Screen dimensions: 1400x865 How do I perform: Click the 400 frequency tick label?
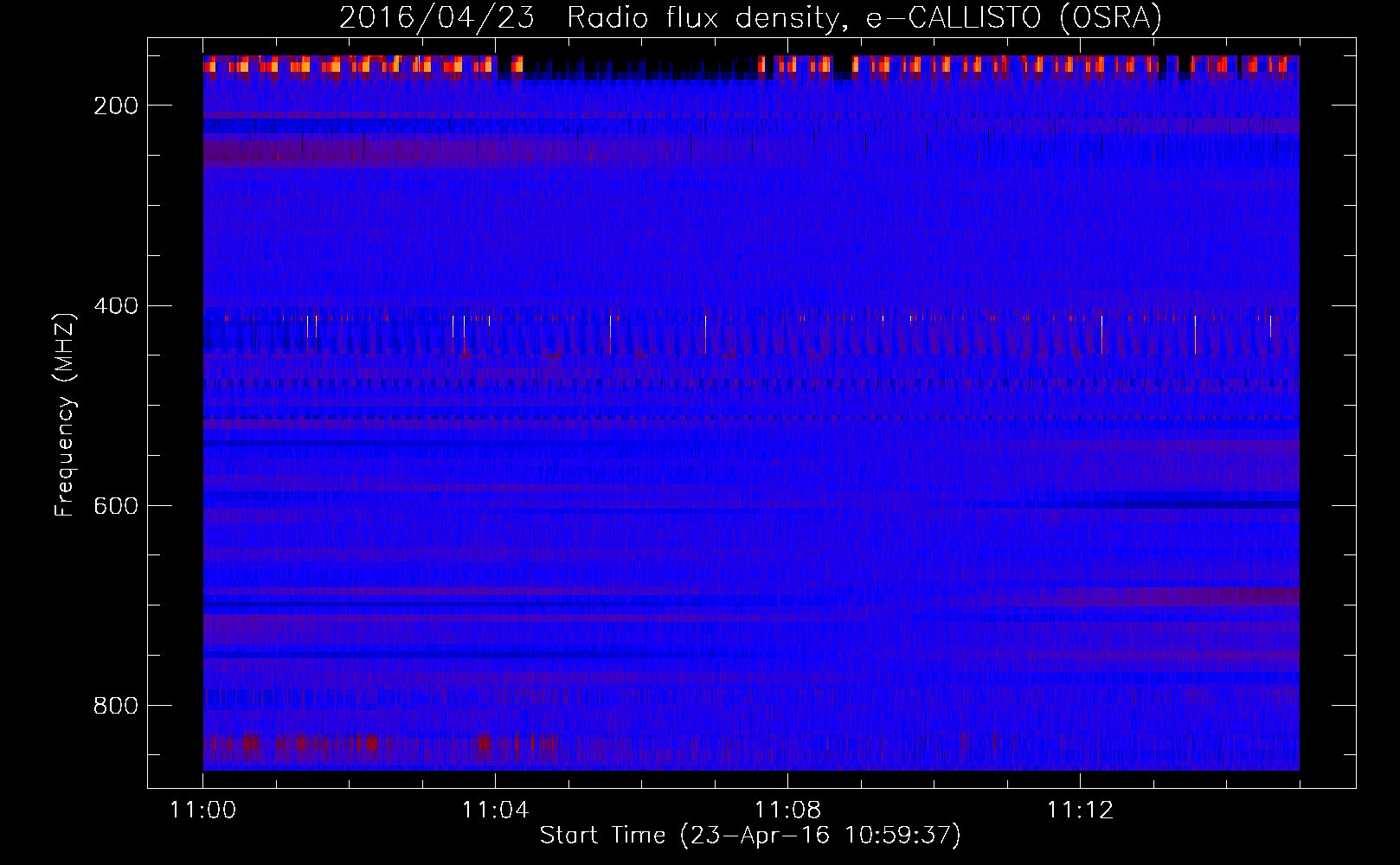[x=116, y=306]
